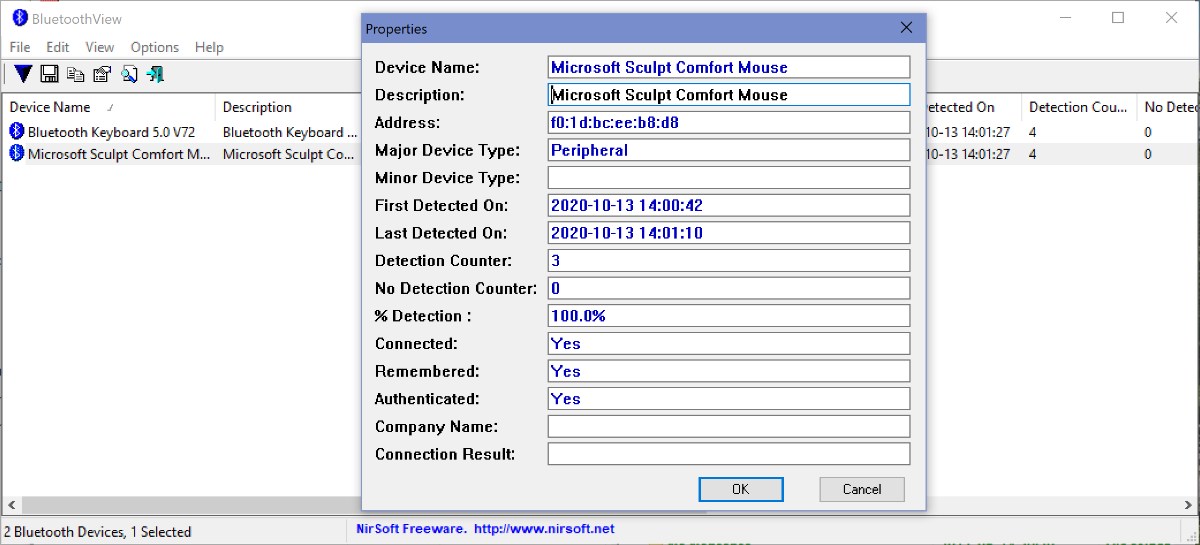Click the dark triangle toolbar icon
This screenshot has height=545, width=1200.
[23, 74]
